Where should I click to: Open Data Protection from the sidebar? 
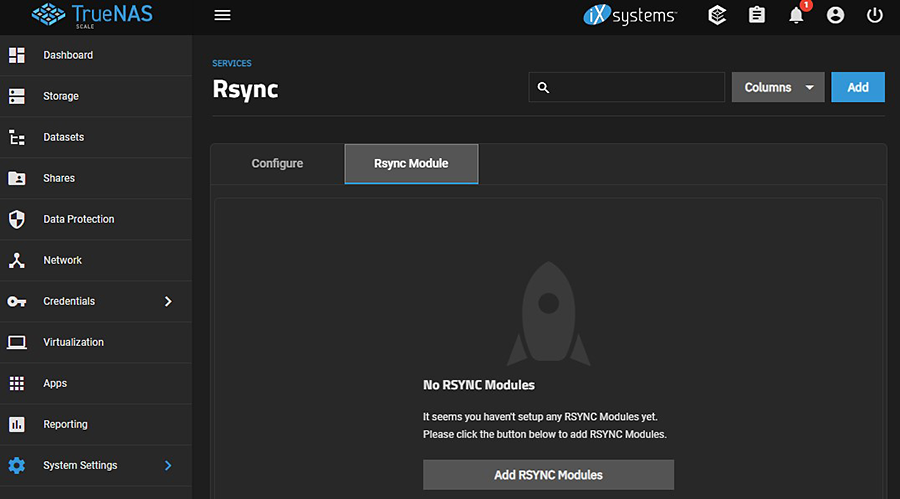click(96, 219)
